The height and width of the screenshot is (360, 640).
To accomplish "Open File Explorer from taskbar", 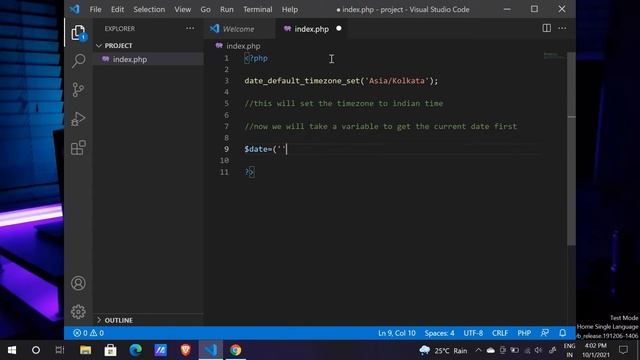I will 85,350.
